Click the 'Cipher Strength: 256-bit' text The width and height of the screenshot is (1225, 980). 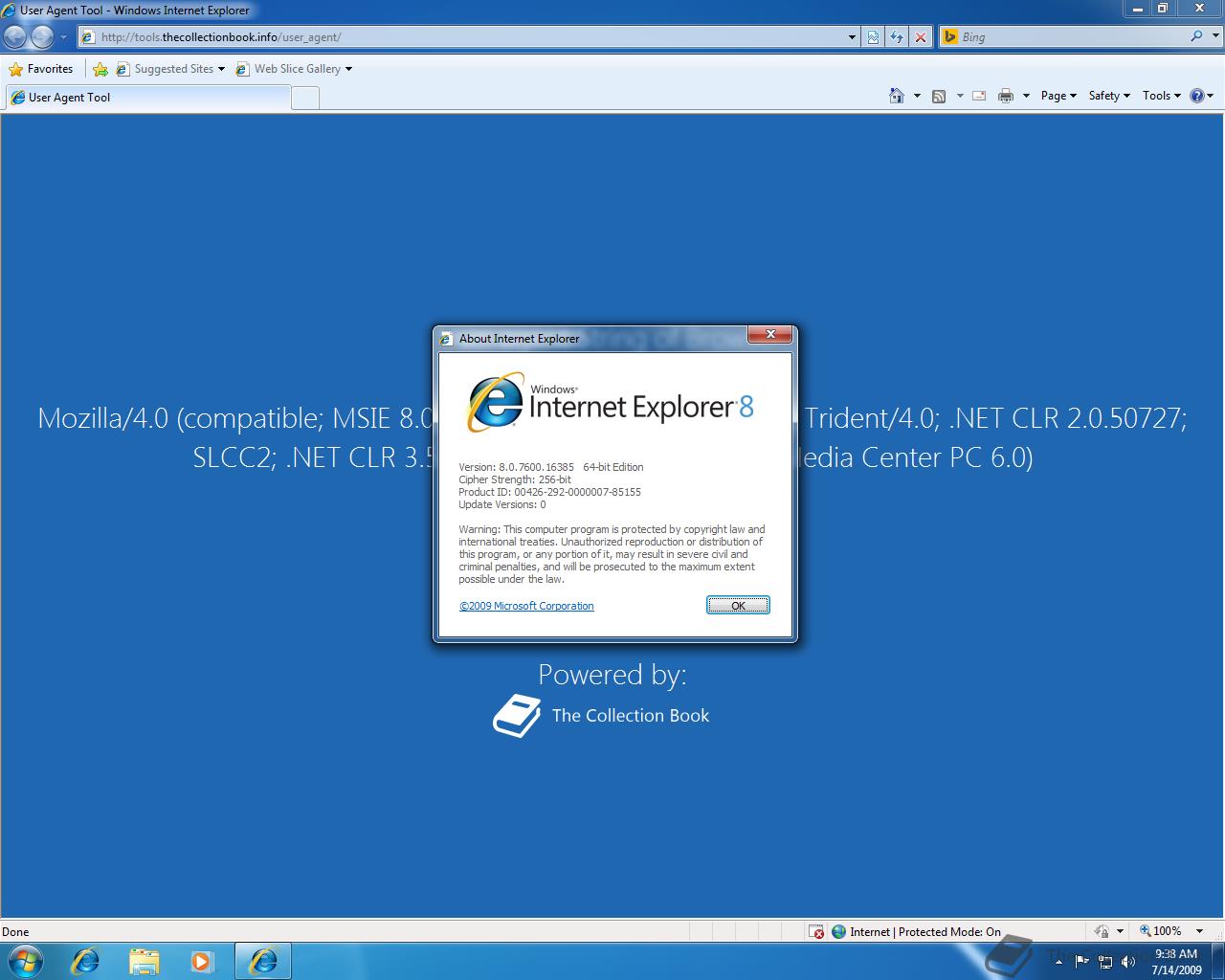[x=515, y=479]
